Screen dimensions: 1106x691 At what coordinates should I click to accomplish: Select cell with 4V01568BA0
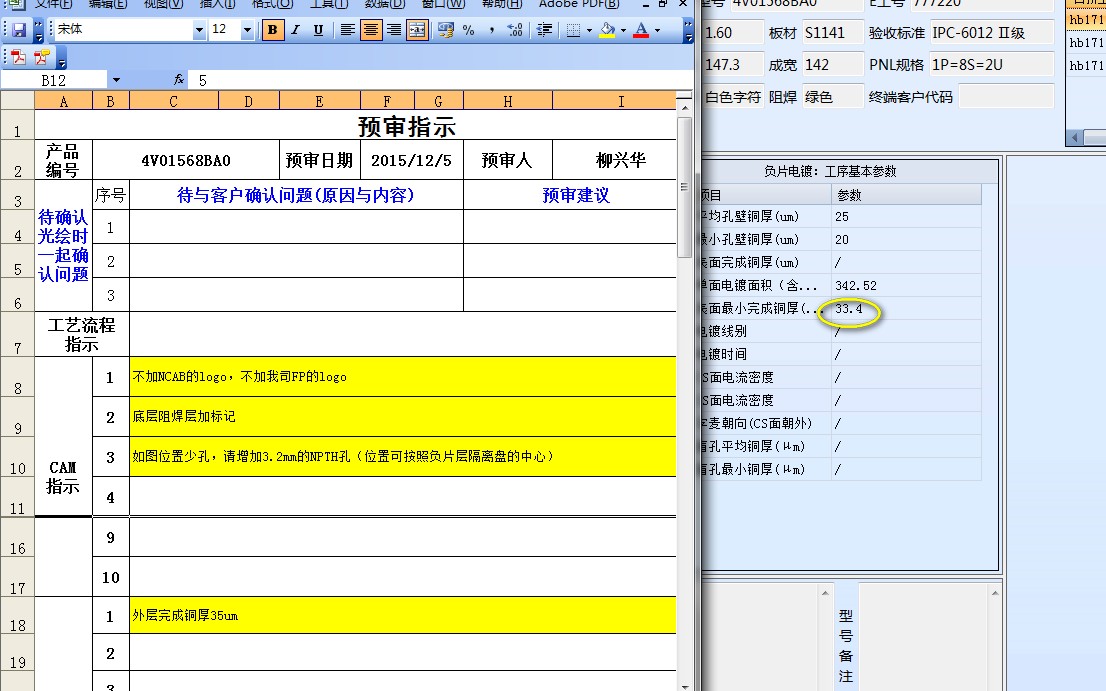tap(186, 160)
